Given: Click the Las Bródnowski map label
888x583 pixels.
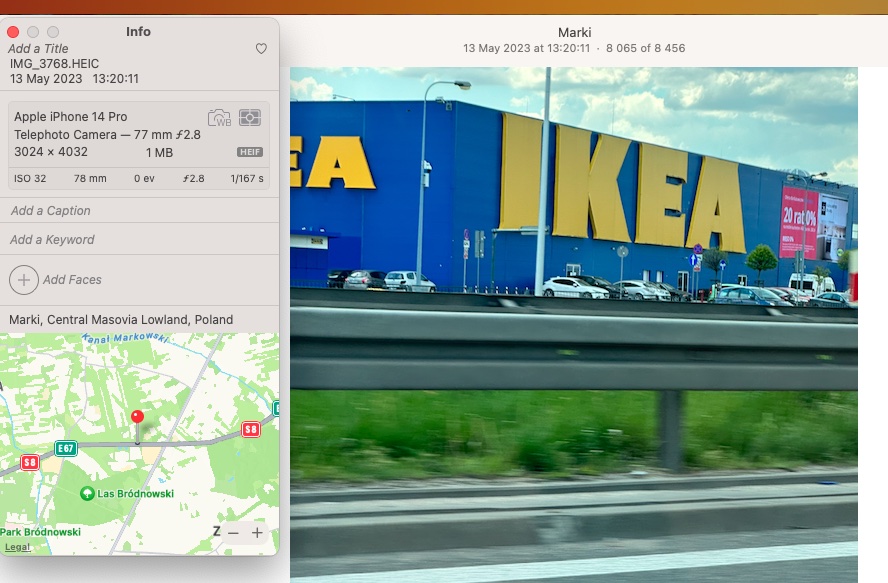Looking at the screenshot, I should [135, 493].
